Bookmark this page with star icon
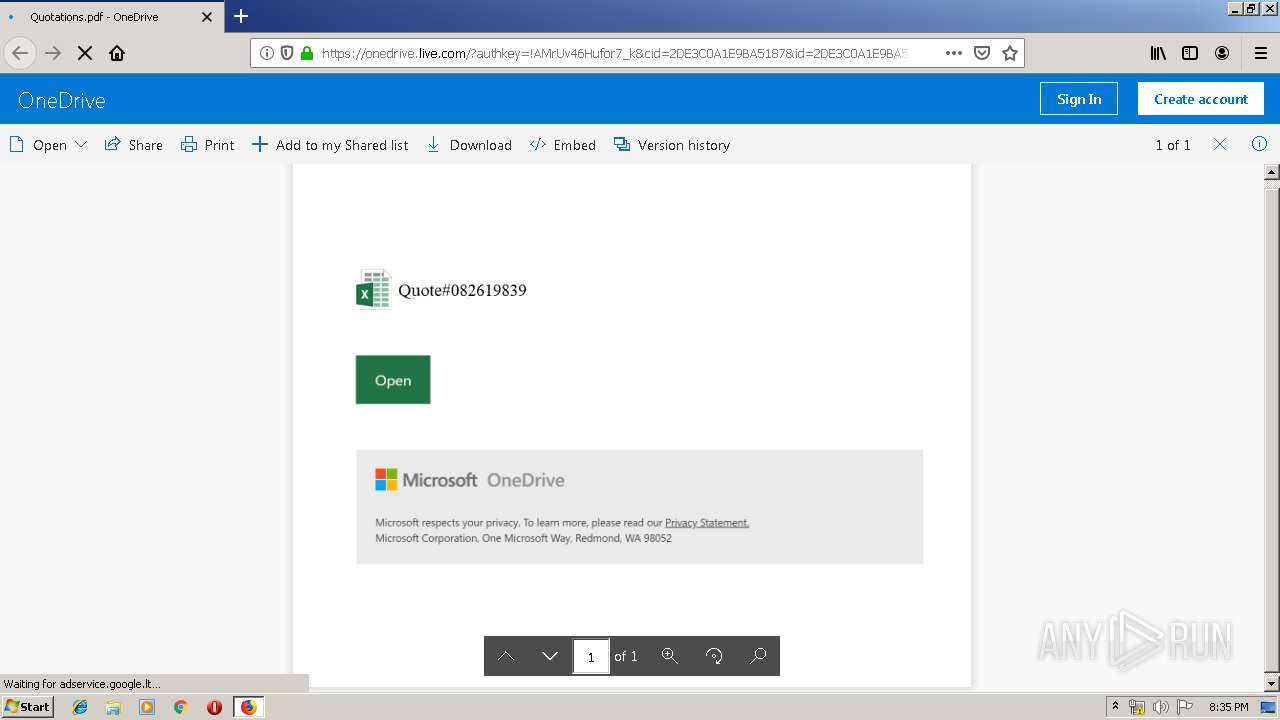Image resolution: width=1280 pixels, height=720 pixels. 1010,53
